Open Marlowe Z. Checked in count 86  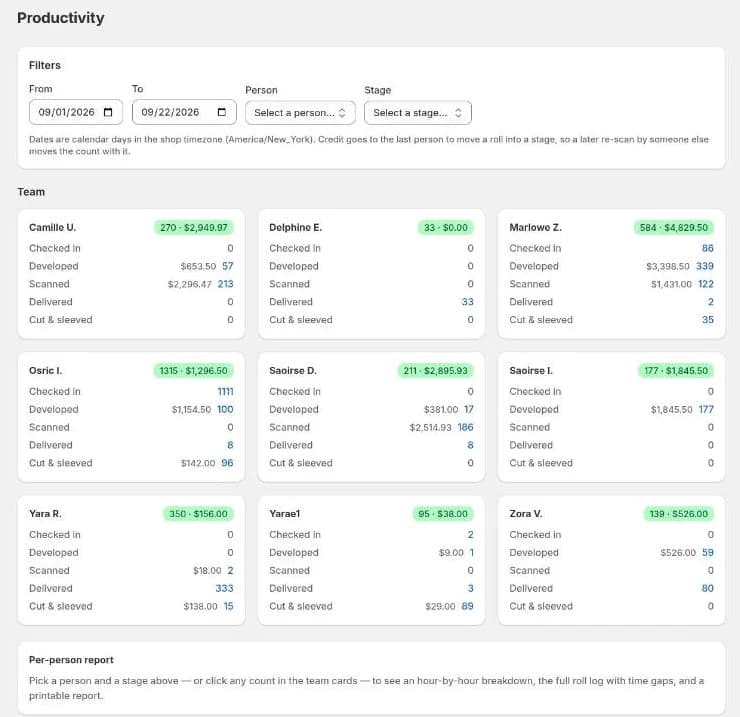[x=707, y=248]
